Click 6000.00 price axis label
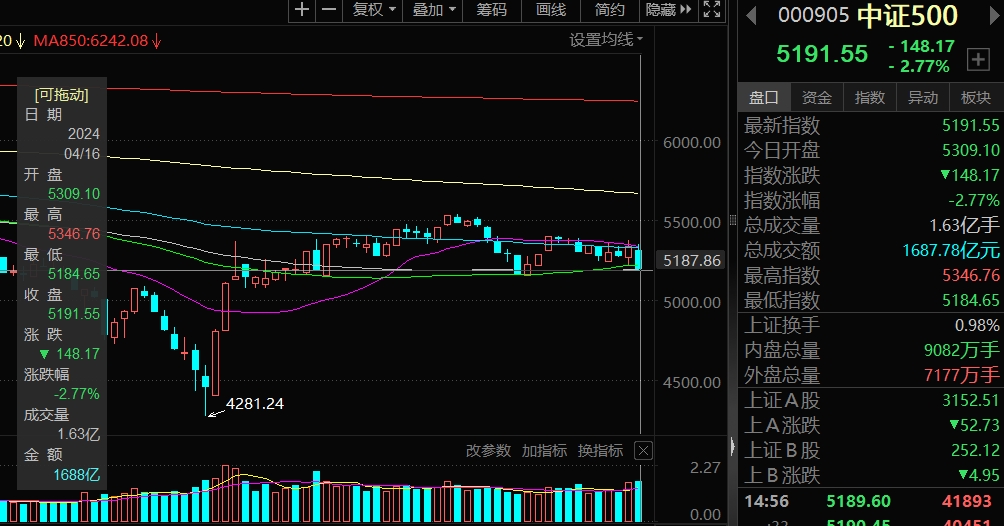Screen dimensions: 1004x526 point(692,143)
